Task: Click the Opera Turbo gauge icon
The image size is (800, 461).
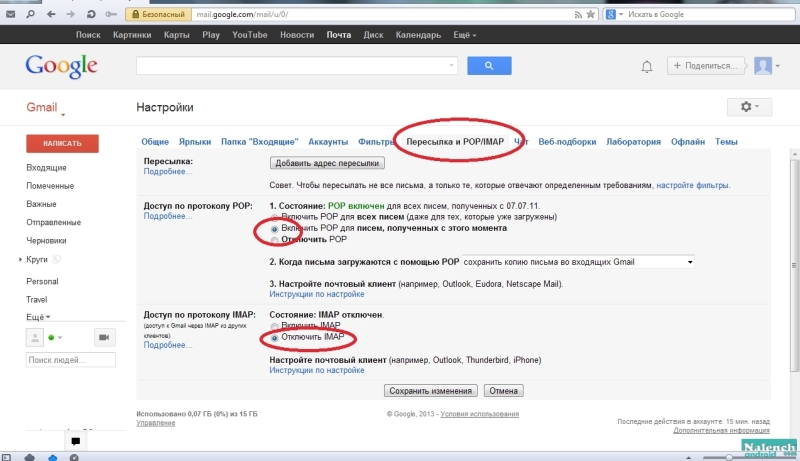Action: (74, 457)
